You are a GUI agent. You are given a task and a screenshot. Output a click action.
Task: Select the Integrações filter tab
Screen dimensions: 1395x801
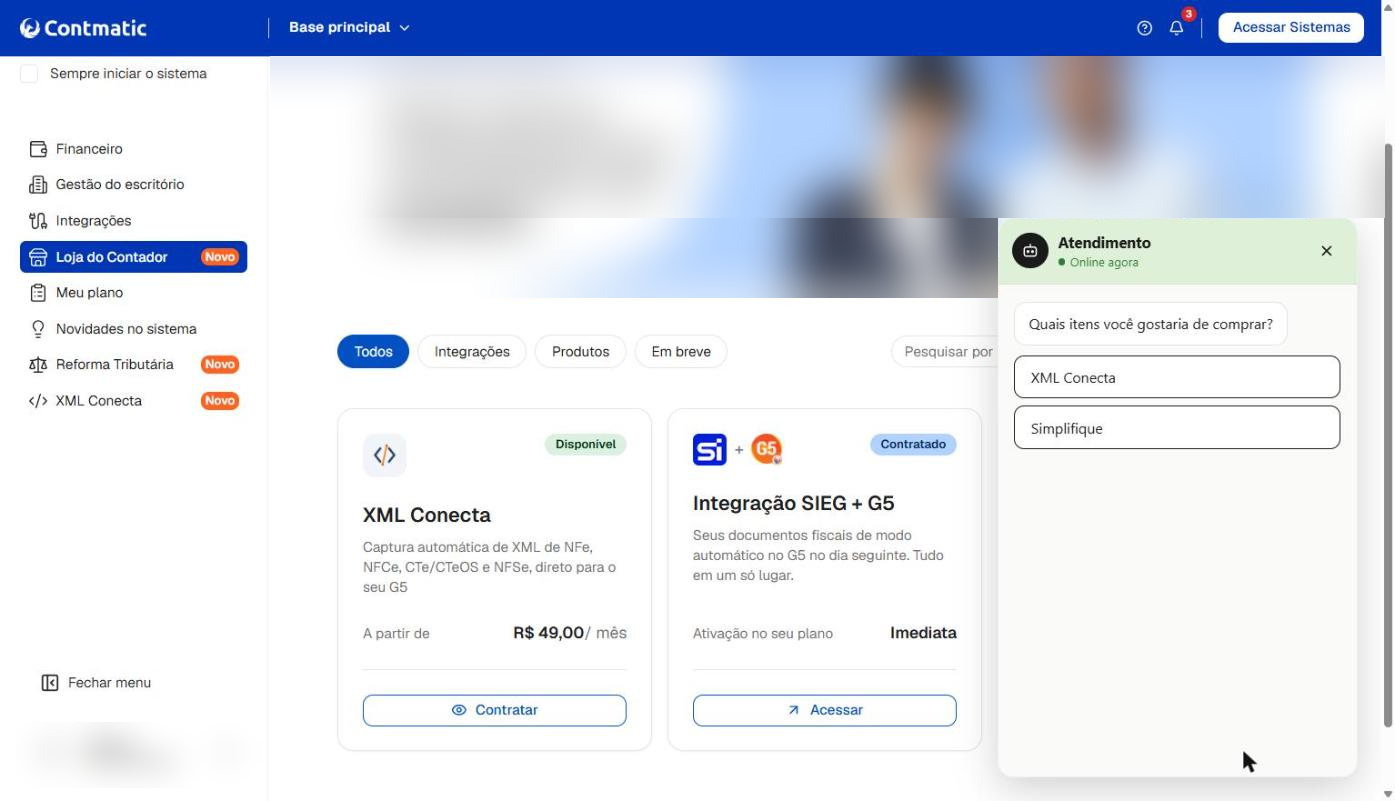[x=472, y=352]
